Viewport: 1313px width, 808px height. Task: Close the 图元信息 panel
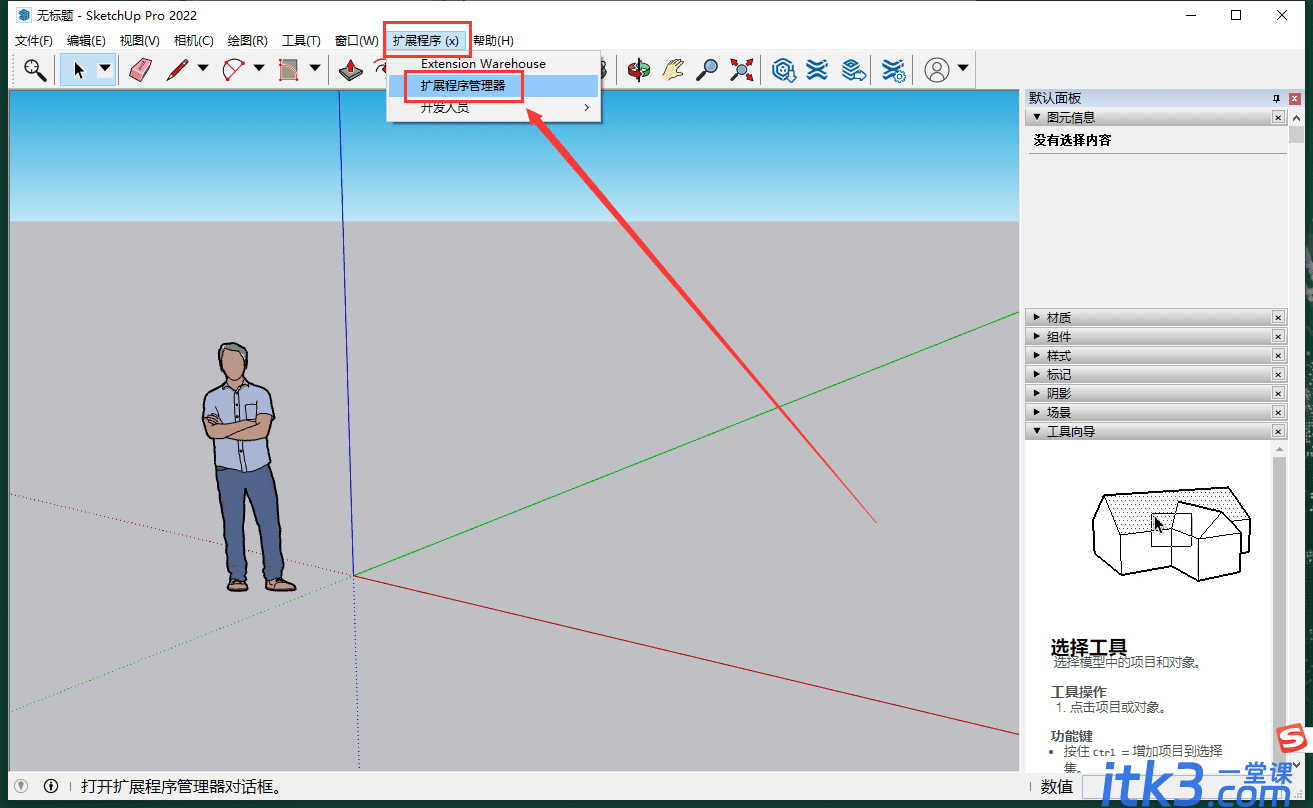(1278, 117)
